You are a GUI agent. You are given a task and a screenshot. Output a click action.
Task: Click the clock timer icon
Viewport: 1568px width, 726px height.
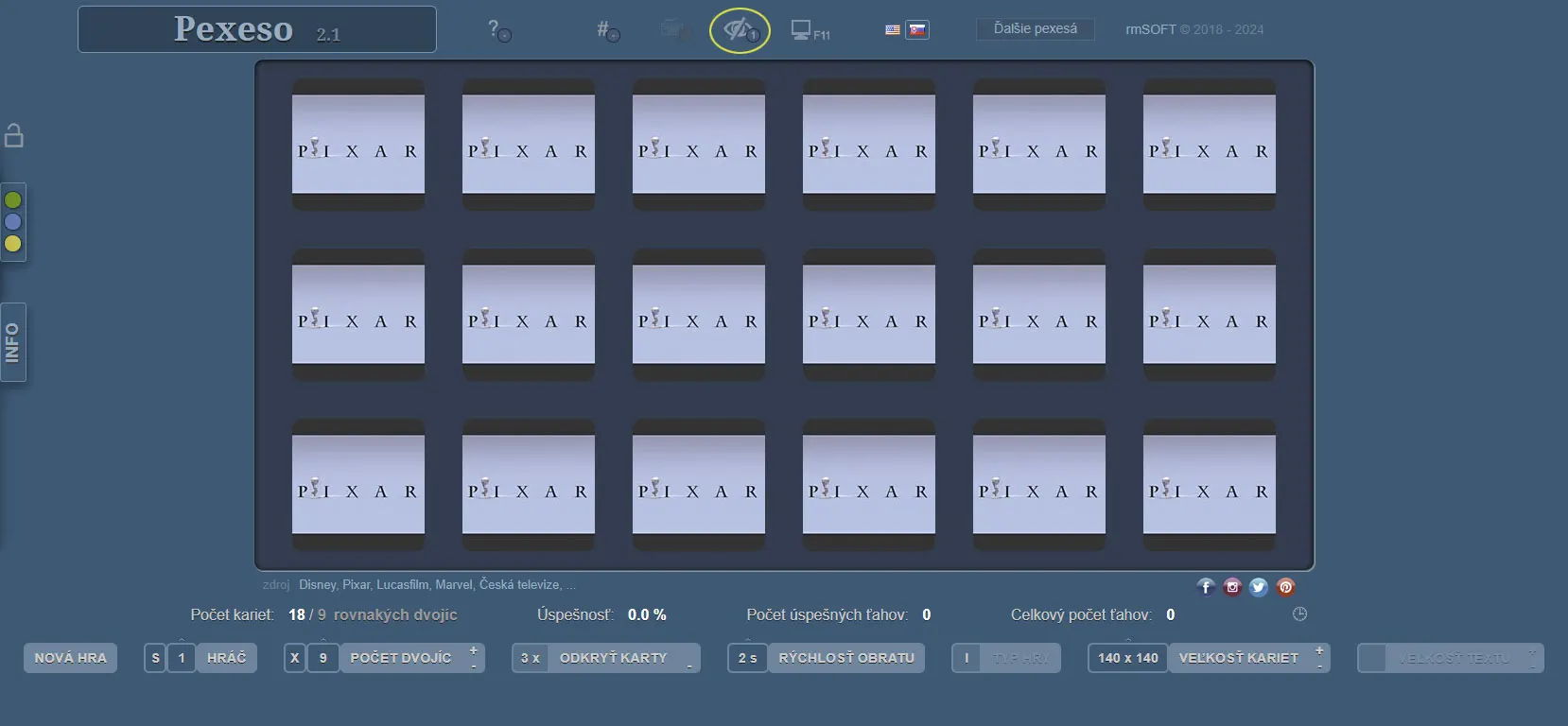[x=1299, y=614]
